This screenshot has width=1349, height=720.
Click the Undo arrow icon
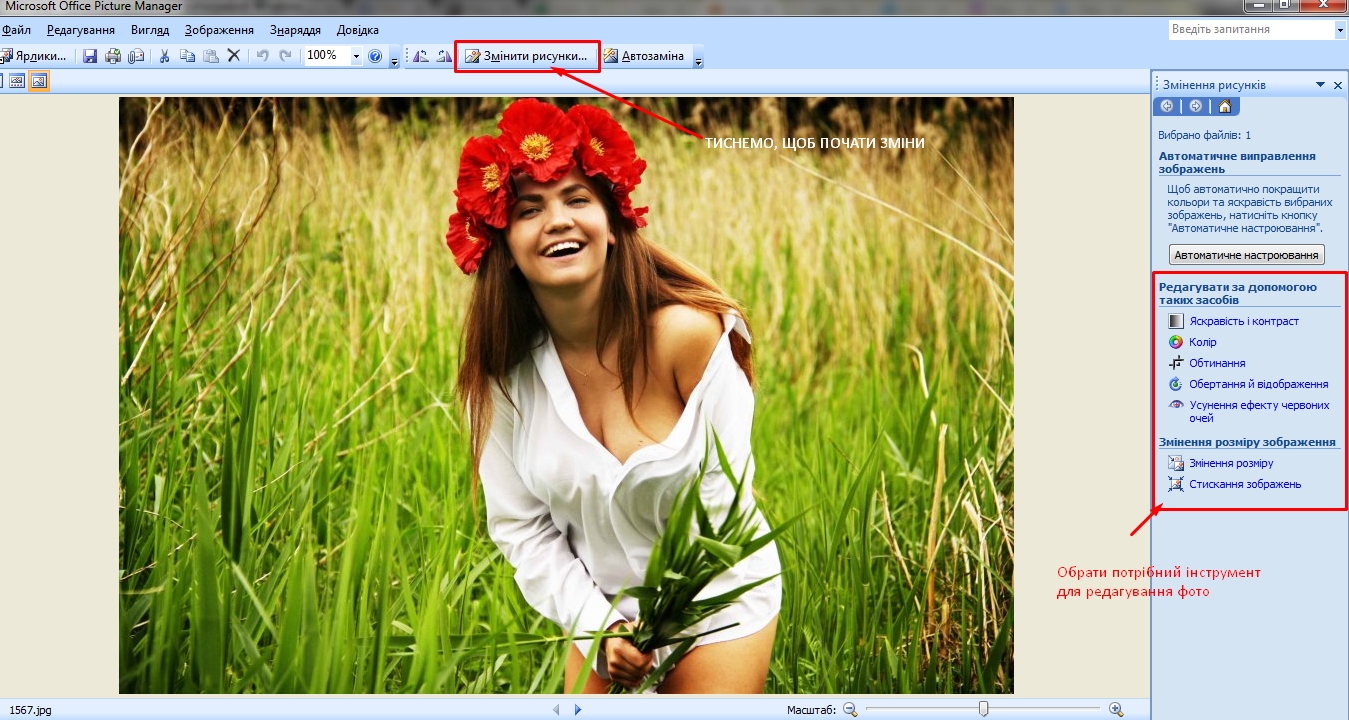point(263,56)
